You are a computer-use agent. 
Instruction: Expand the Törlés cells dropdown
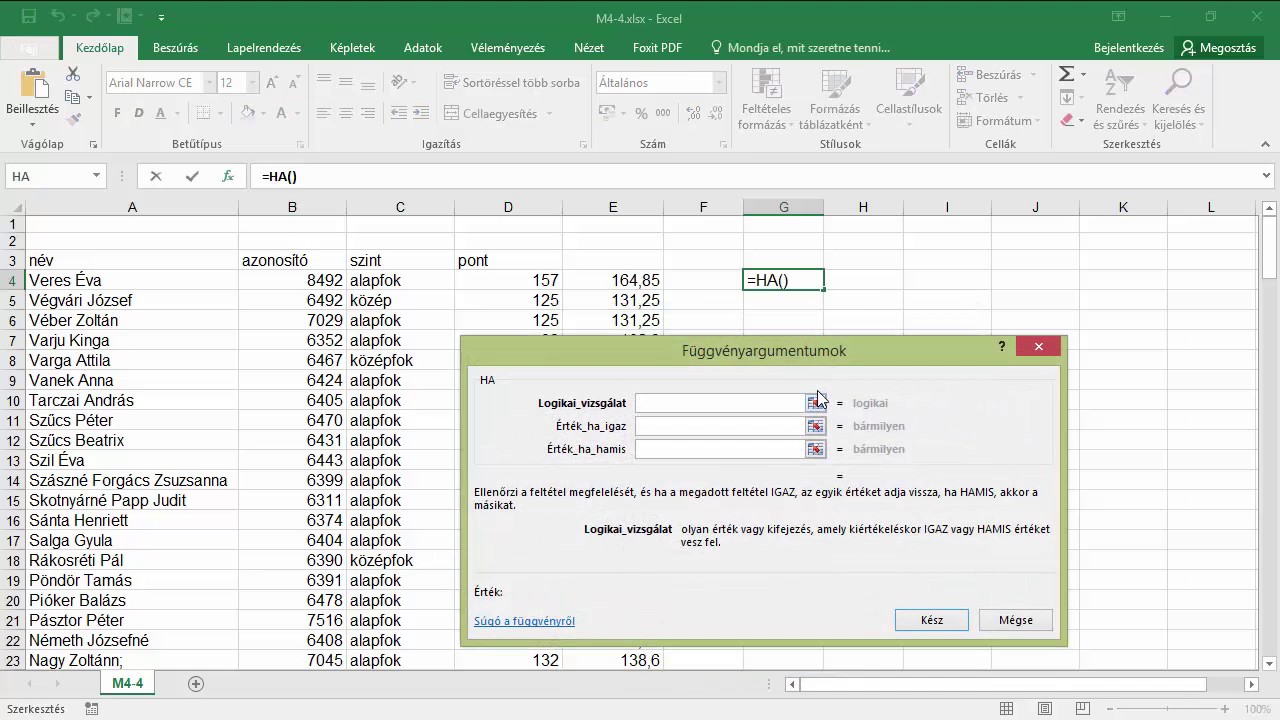click(1020, 98)
